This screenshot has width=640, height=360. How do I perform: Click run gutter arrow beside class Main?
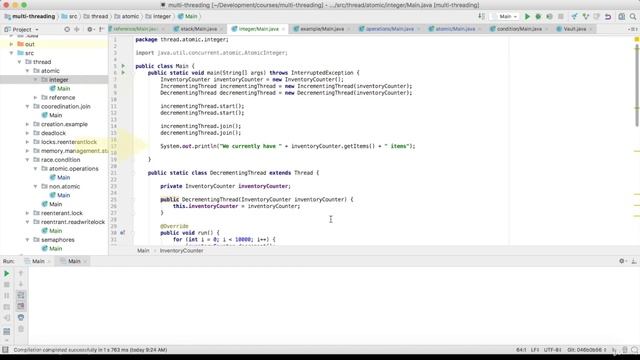point(123,66)
